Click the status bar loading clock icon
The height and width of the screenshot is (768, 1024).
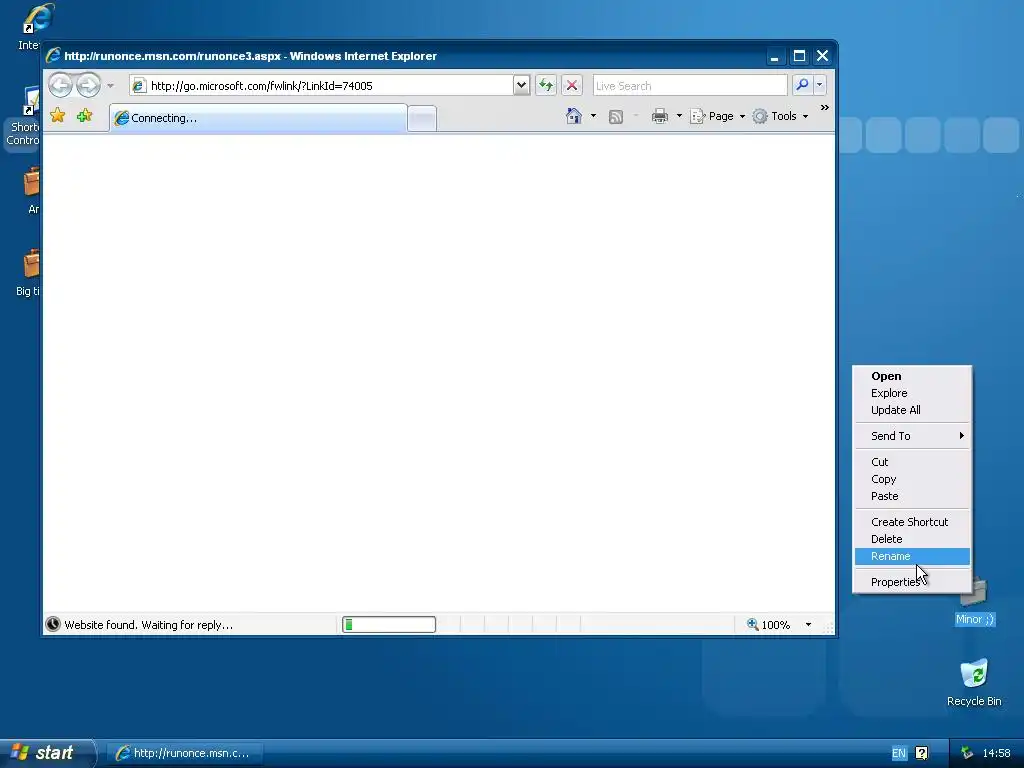tap(53, 625)
